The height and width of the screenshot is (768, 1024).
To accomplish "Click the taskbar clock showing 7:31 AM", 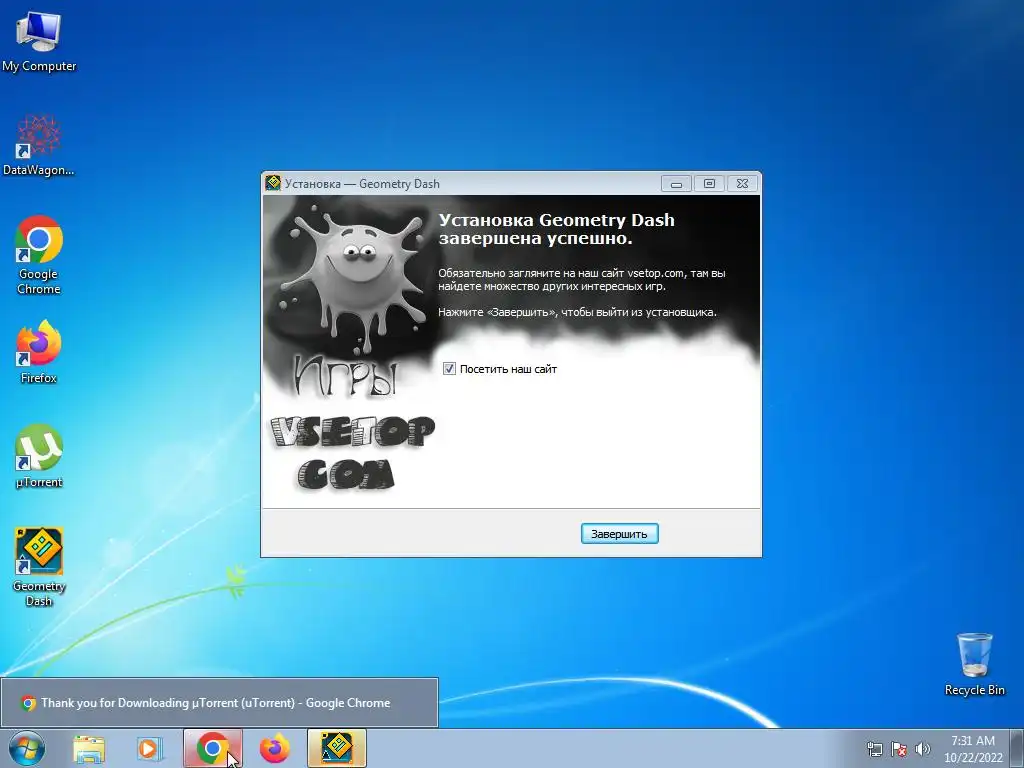I will [972, 748].
